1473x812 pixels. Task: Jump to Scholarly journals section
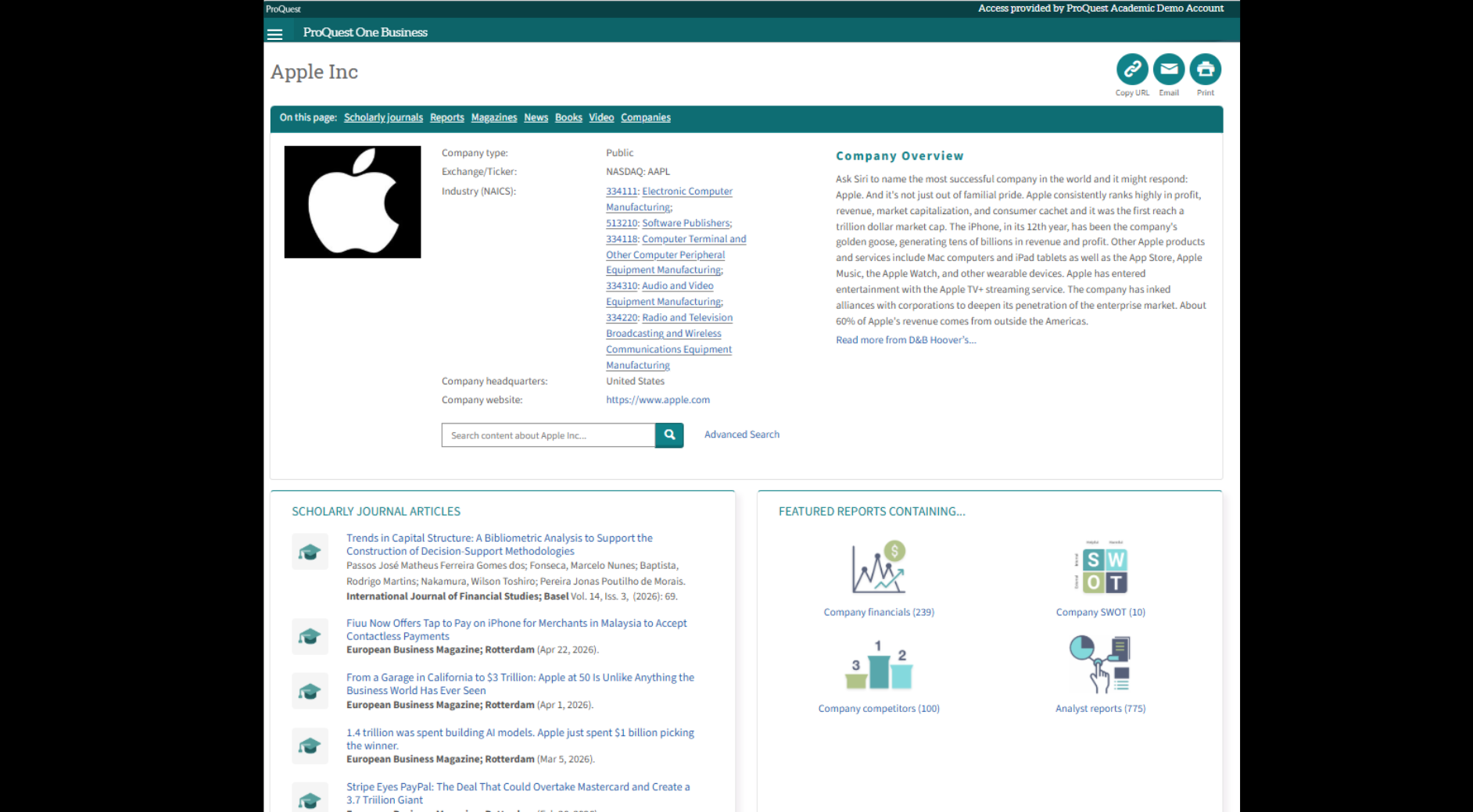pyautogui.click(x=383, y=117)
